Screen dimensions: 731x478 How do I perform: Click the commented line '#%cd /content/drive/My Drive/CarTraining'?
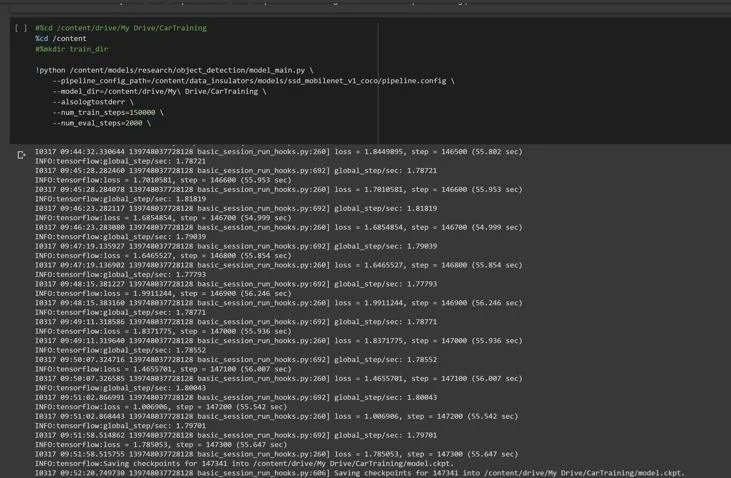click(x=121, y=28)
